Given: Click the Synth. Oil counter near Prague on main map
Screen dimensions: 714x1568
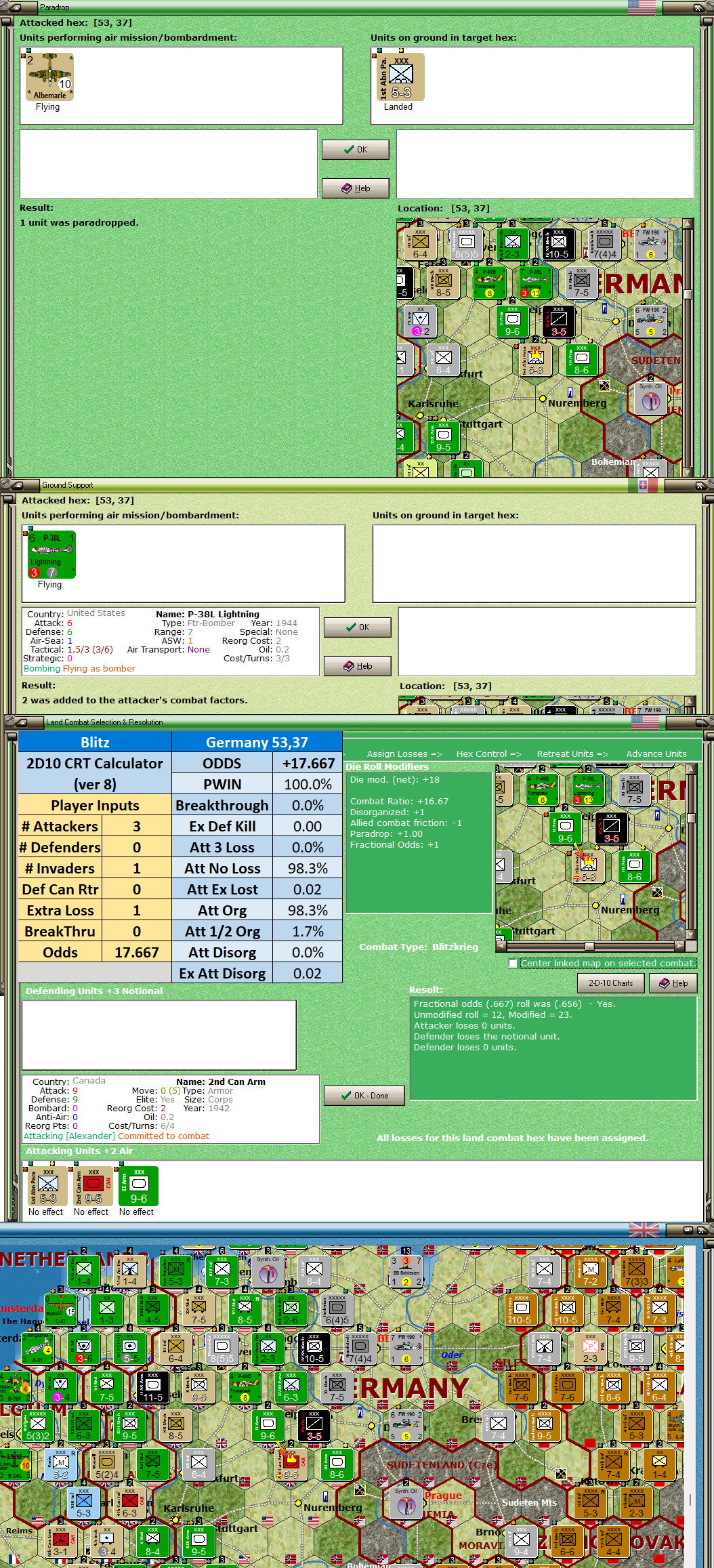Looking at the screenshot, I should [406, 1504].
